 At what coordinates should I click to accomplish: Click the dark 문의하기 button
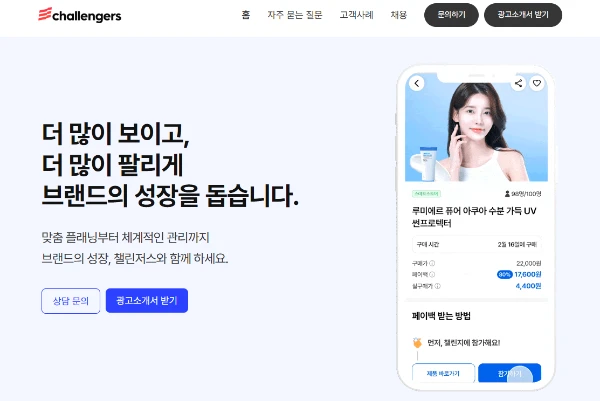pyautogui.click(x=451, y=15)
